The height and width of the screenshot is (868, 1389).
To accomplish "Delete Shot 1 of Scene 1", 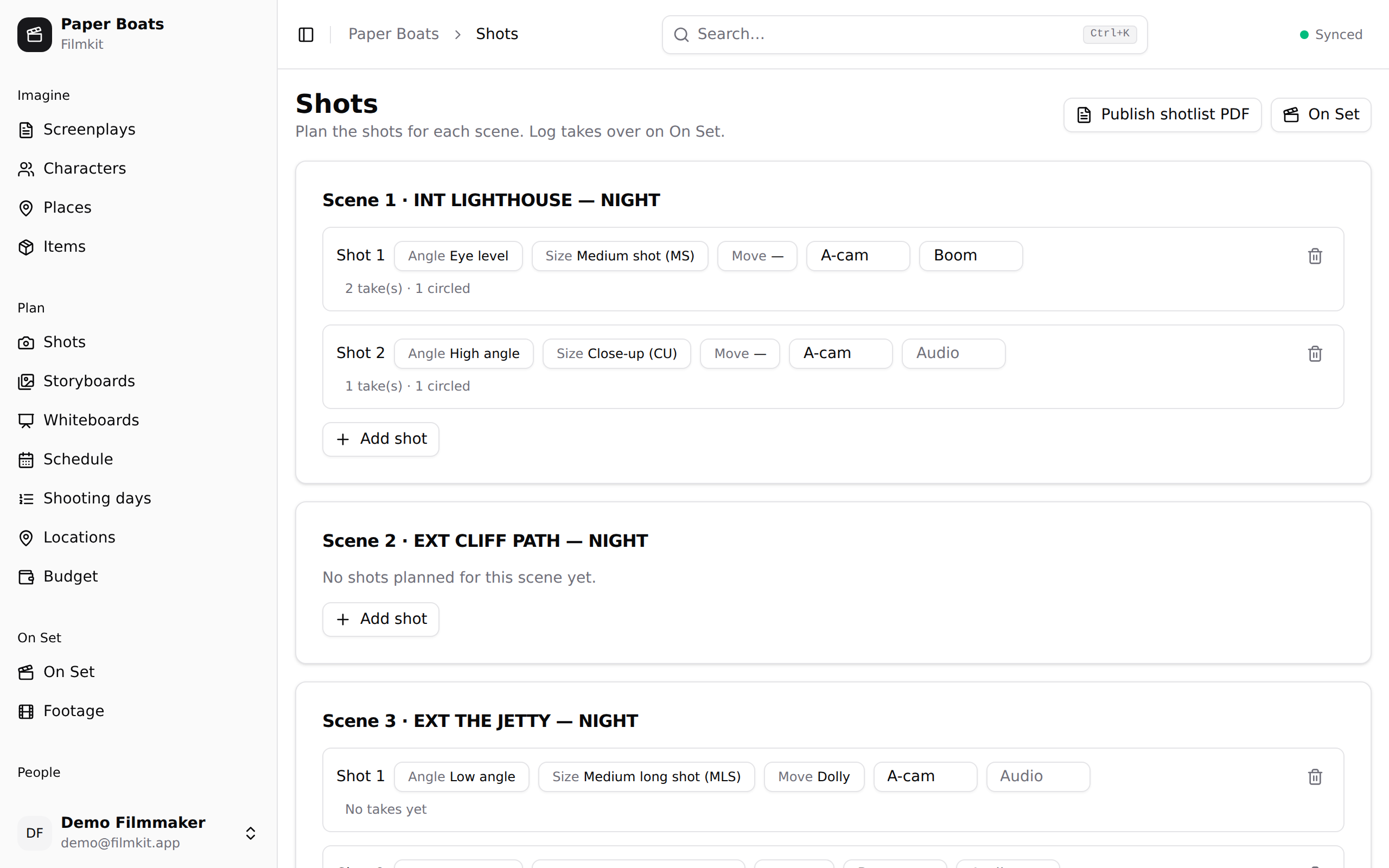I will (x=1315, y=256).
